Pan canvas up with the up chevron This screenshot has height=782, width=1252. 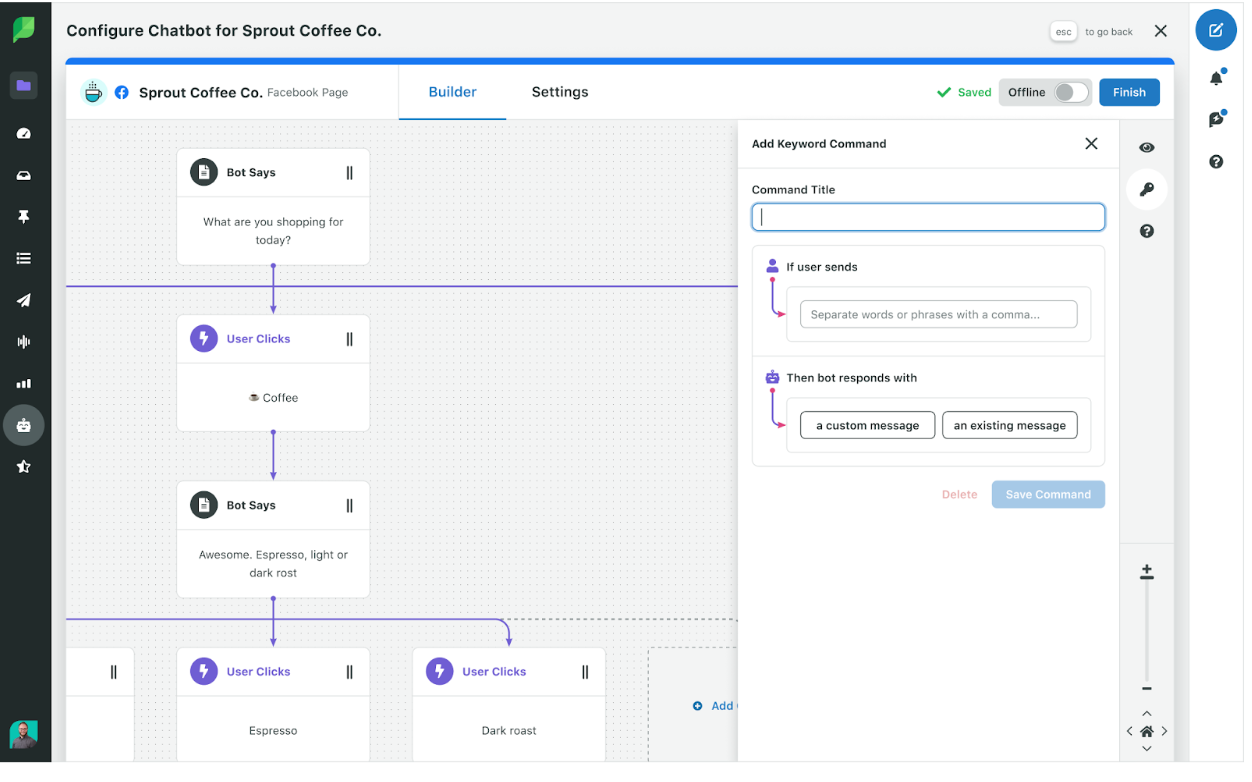coord(1147,714)
